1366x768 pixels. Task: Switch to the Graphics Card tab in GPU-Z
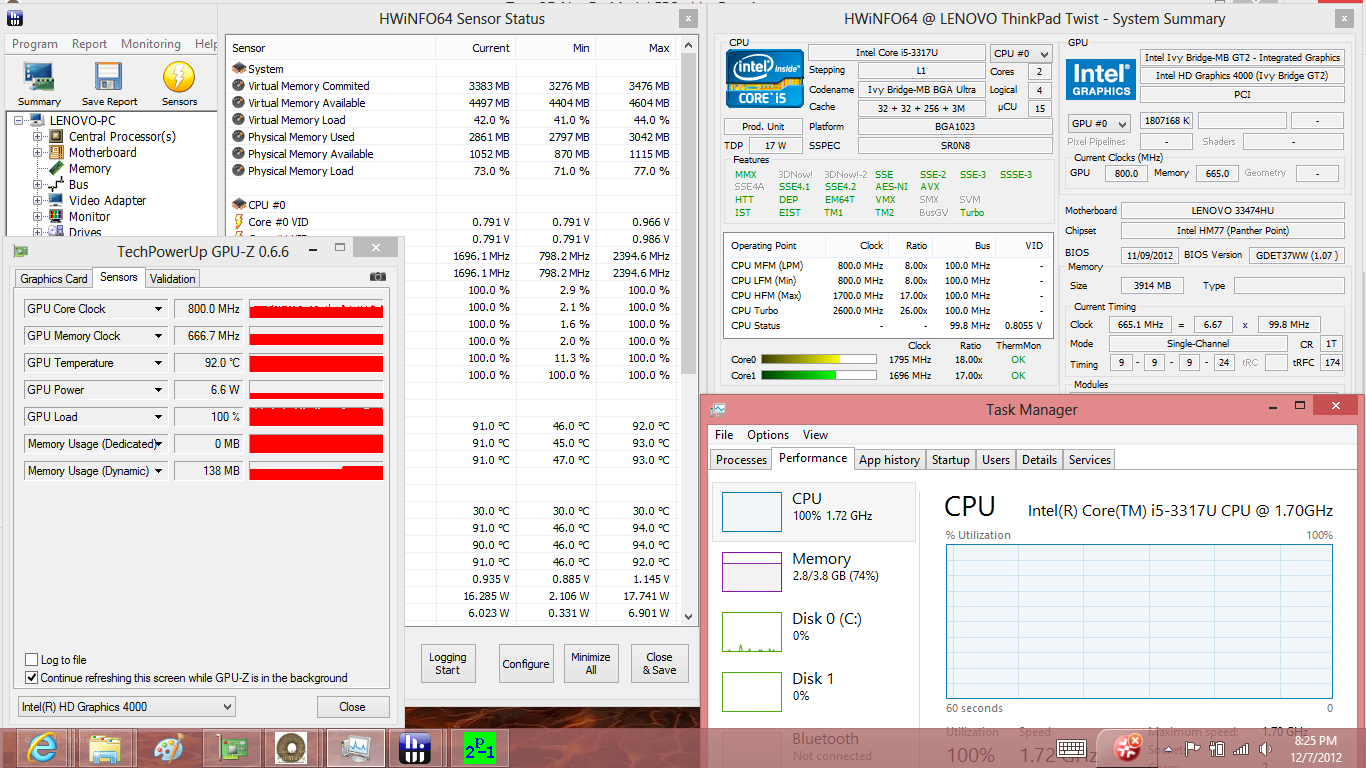click(54, 279)
